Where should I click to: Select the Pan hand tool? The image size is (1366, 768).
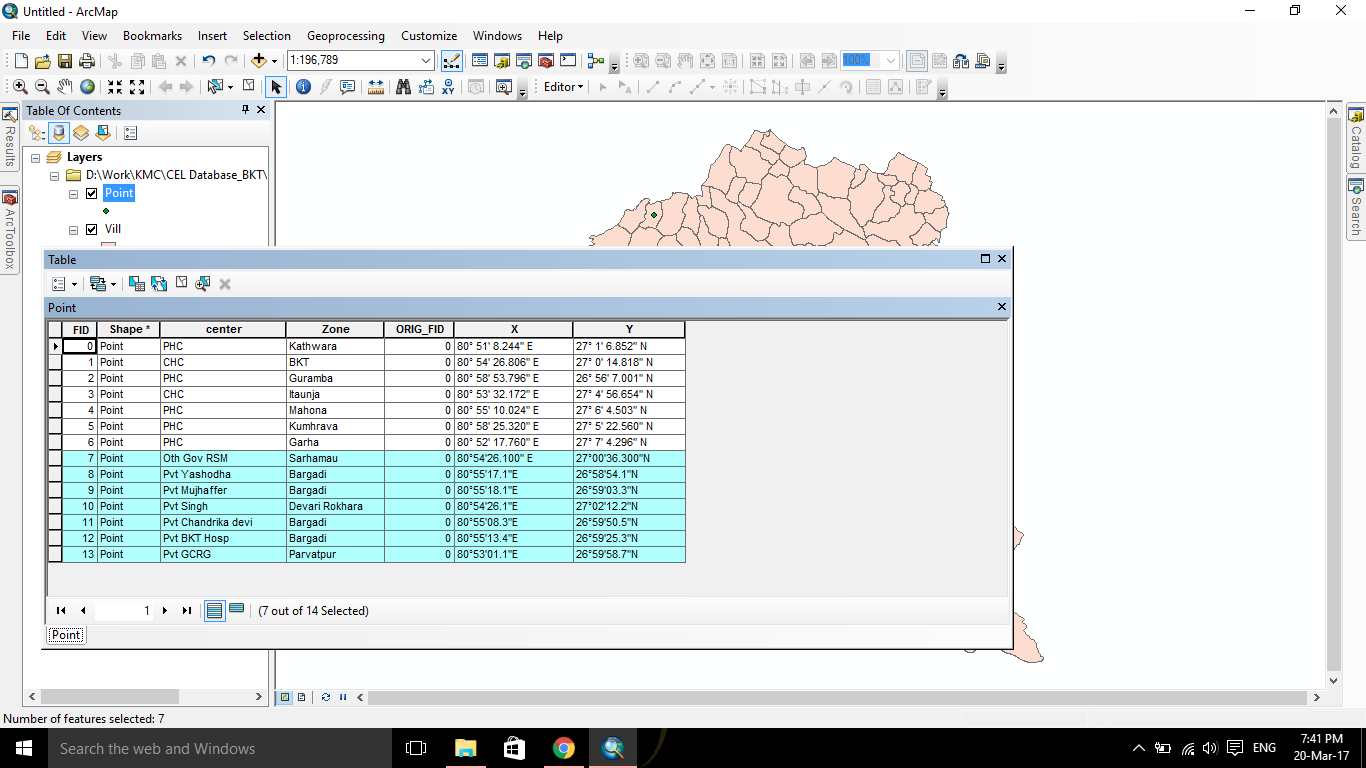(x=65, y=87)
